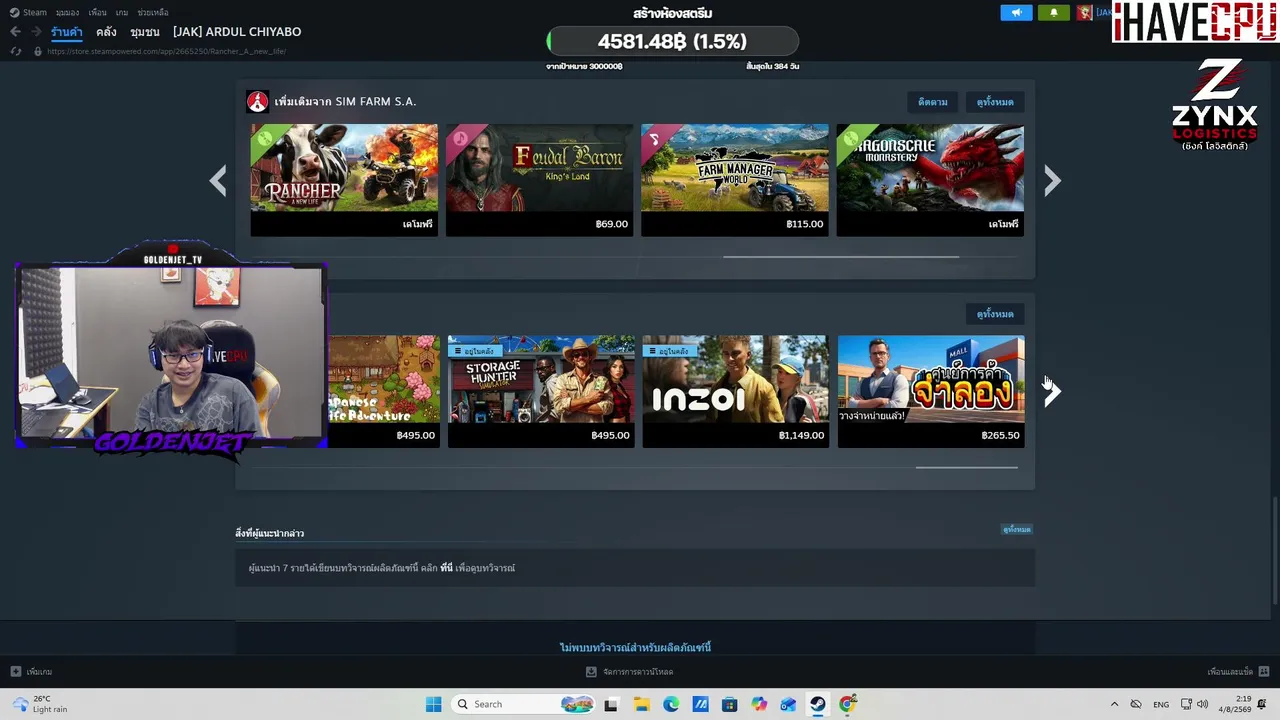Open the volume control in system tray

1202,704
